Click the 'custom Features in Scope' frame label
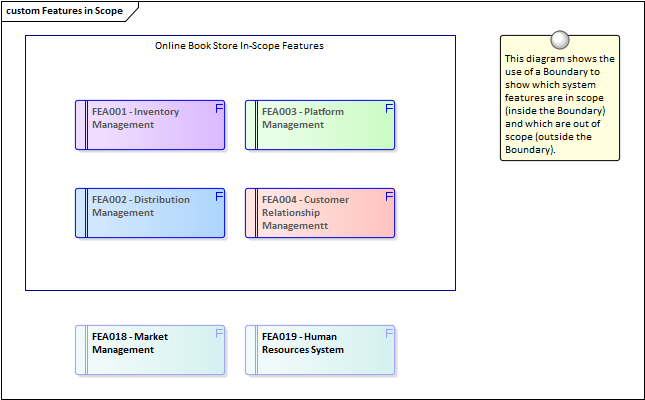This screenshot has width=645, height=400. 65,10
